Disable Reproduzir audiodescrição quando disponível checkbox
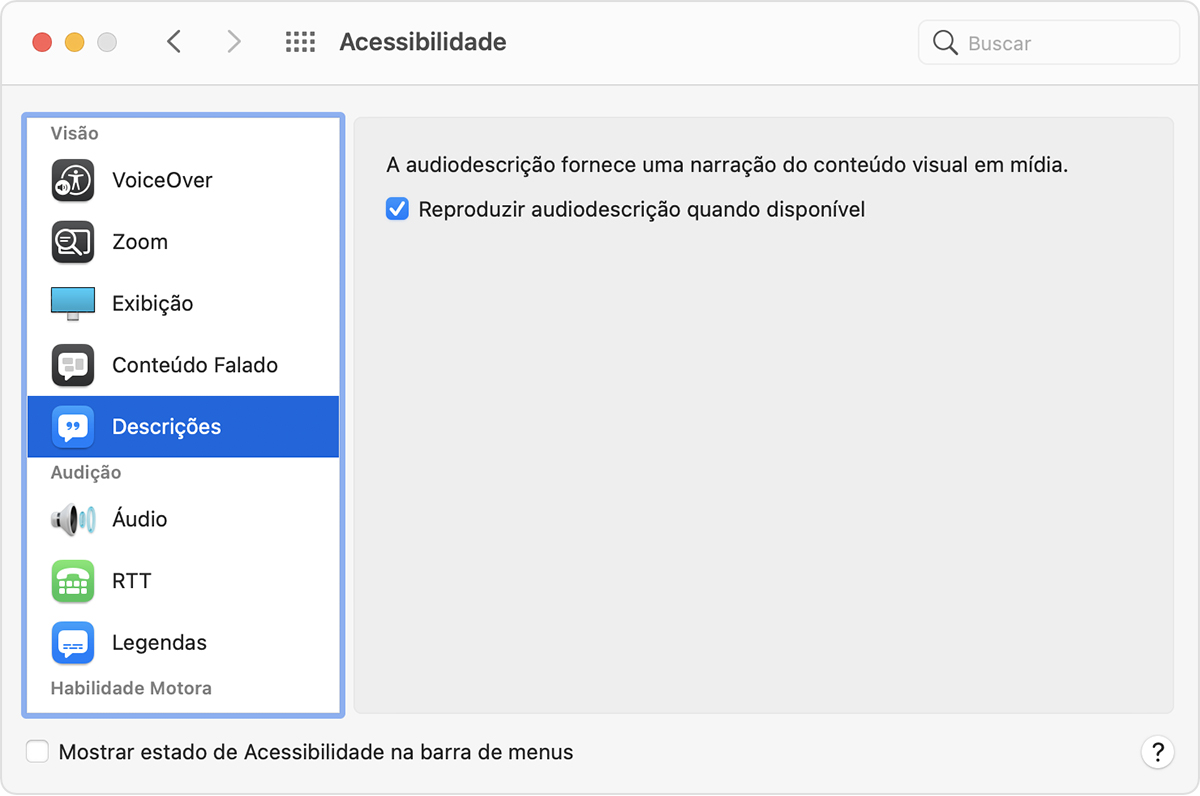 [397, 210]
